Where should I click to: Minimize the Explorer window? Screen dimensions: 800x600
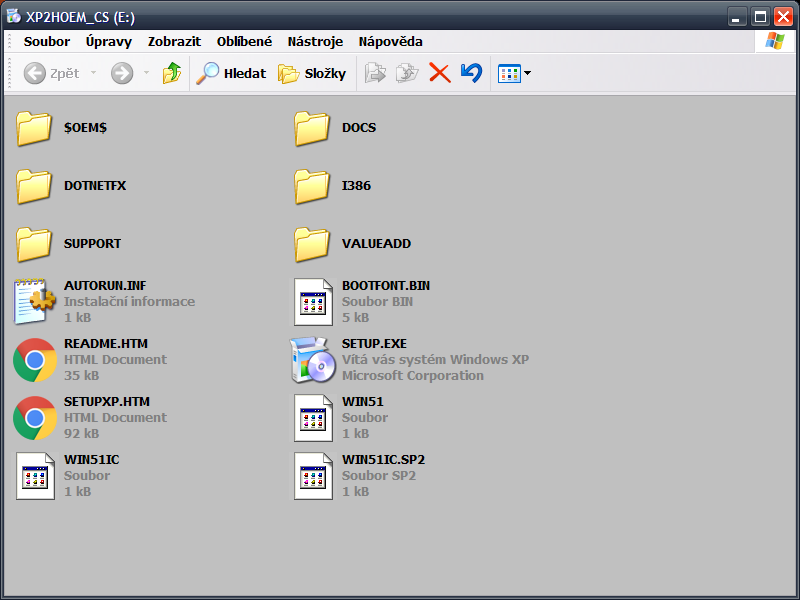point(736,17)
